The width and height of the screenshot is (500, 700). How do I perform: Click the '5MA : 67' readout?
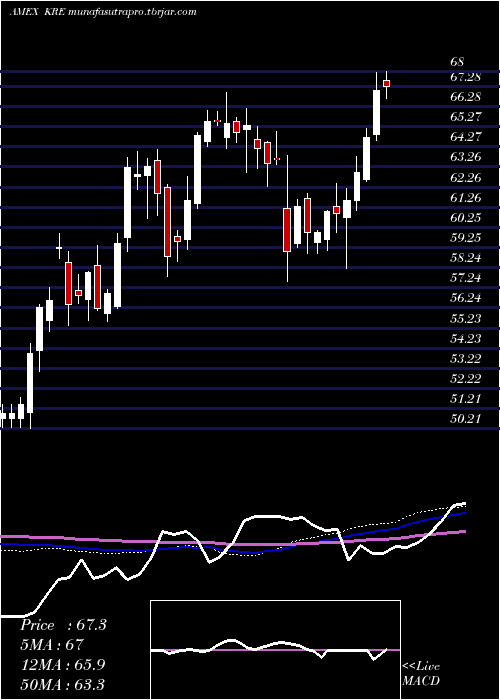pyautogui.click(x=52, y=645)
